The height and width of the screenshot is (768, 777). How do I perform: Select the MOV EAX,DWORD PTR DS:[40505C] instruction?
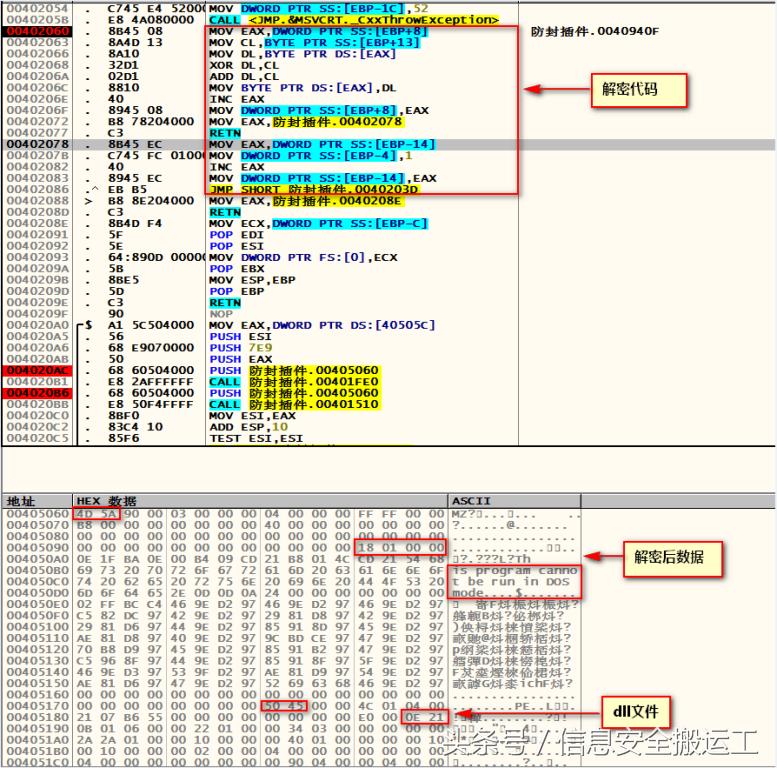click(x=322, y=326)
